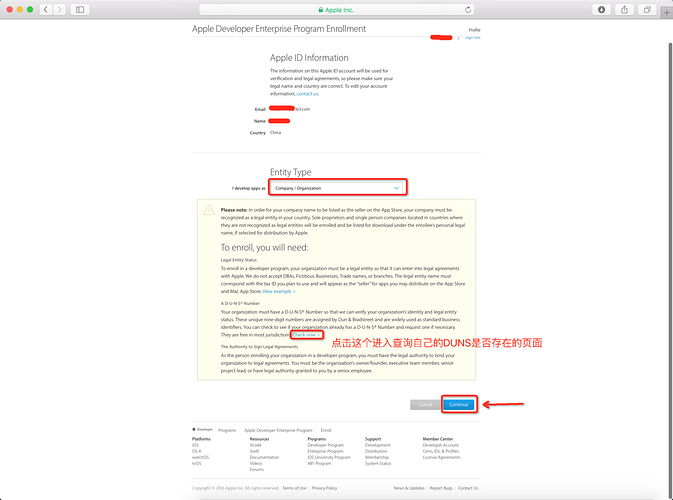Image resolution: width=673 pixels, height=500 pixels.
Task: Open tvOS footer link
Action: 197,463
